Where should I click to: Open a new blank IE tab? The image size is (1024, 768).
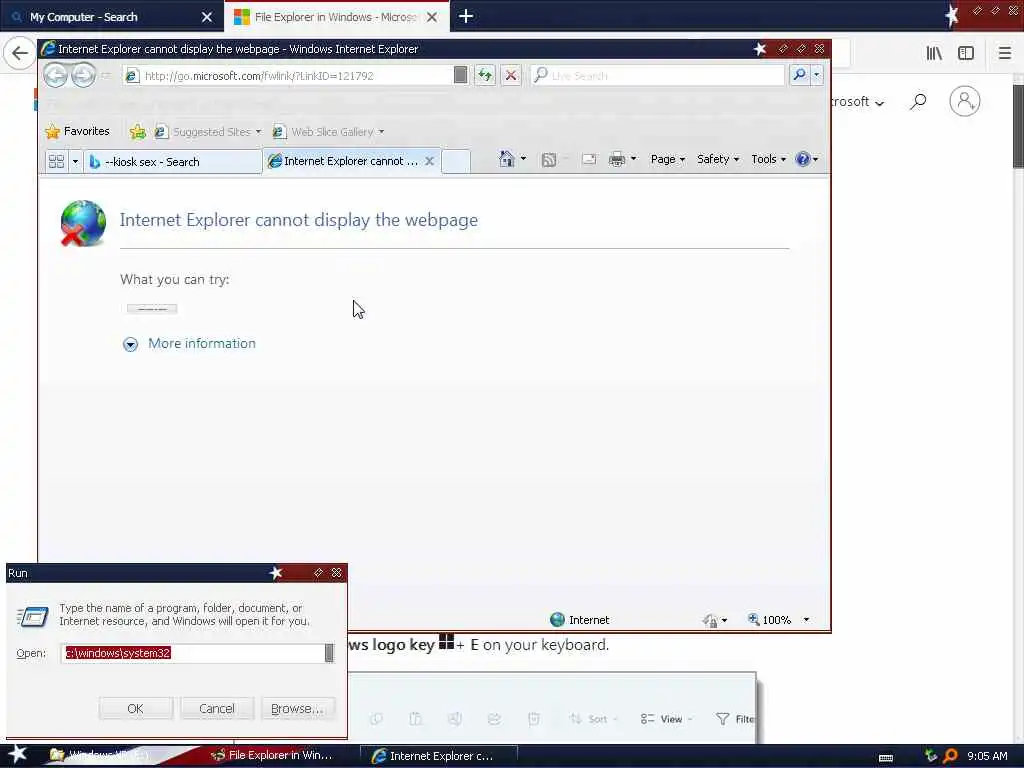(x=456, y=161)
